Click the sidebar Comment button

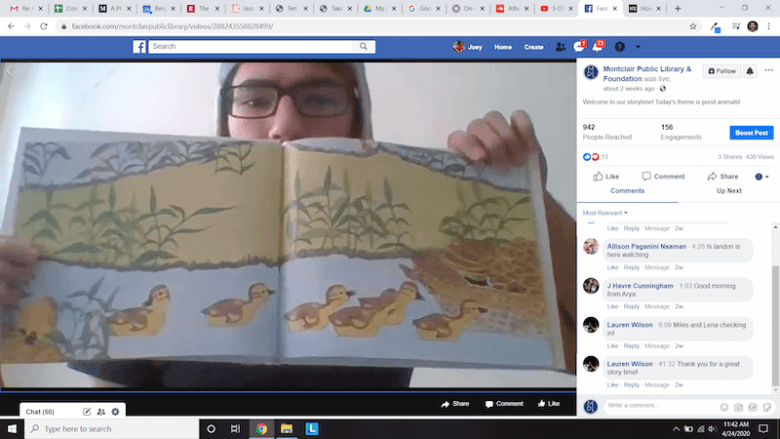[x=663, y=176]
